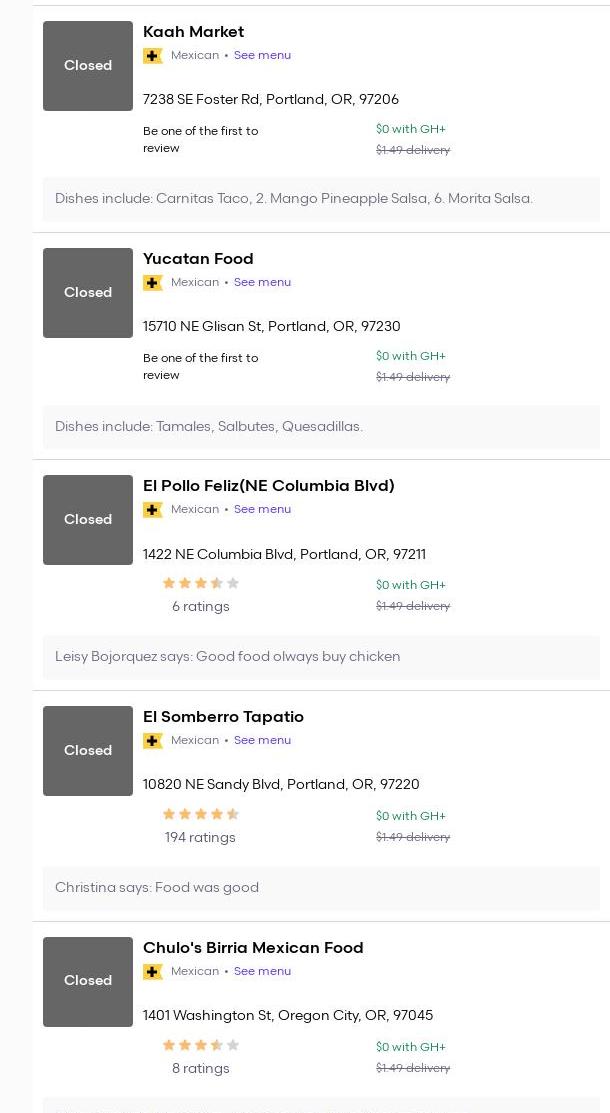Click the Closed thumbnail for El Somberro Tapatio
The height and width of the screenshot is (1113, 610).
tap(88, 751)
